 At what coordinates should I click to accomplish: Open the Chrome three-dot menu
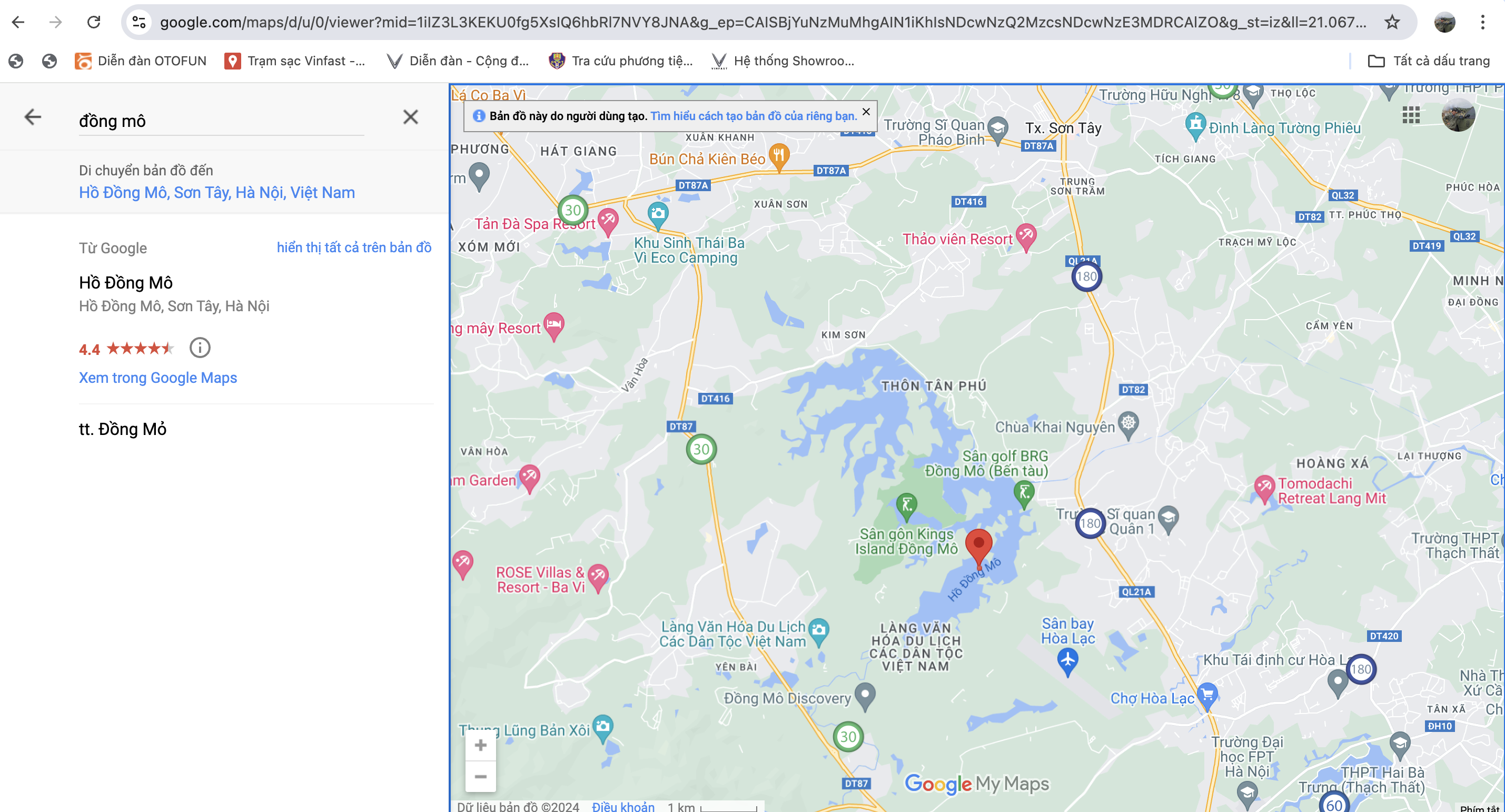click(1483, 22)
